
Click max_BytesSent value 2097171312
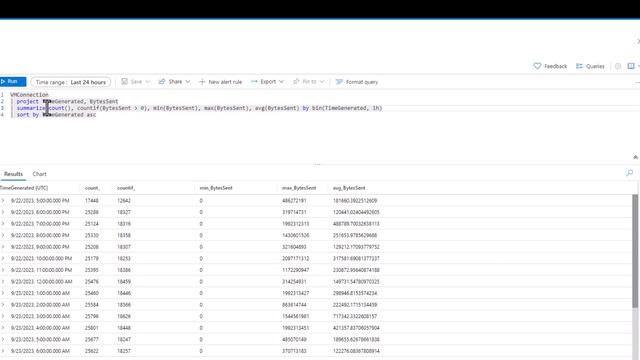(296, 258)
